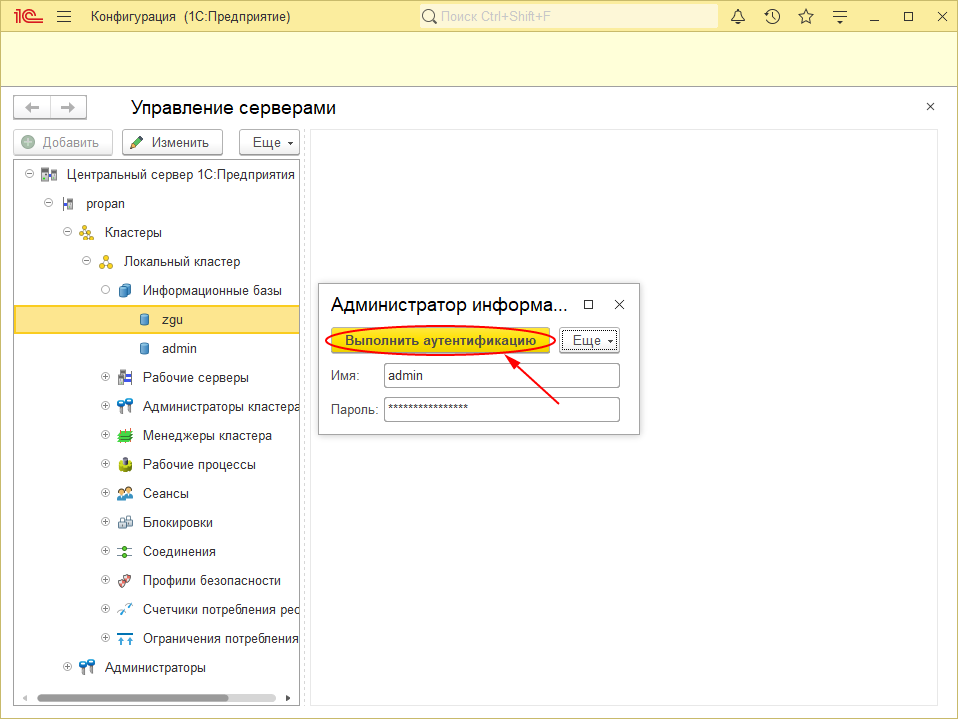Expand the Администраторы кластера node

(105, 406)
